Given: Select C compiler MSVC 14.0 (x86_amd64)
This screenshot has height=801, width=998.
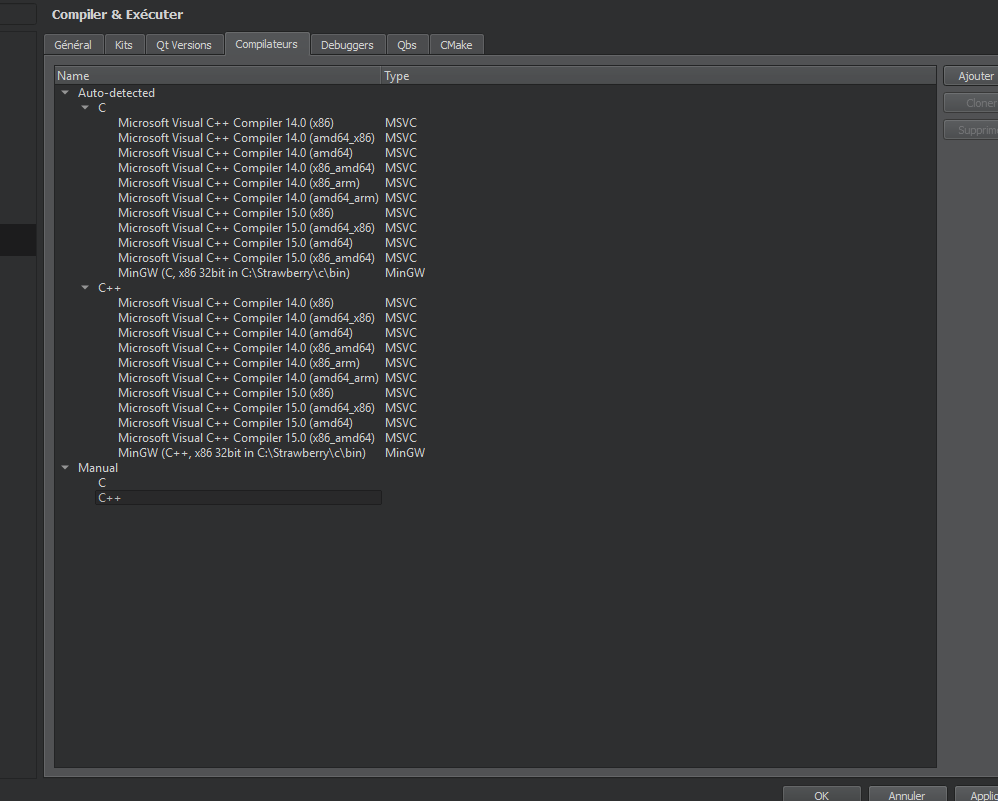Looking at the screenshot, I should click(246, 168).
